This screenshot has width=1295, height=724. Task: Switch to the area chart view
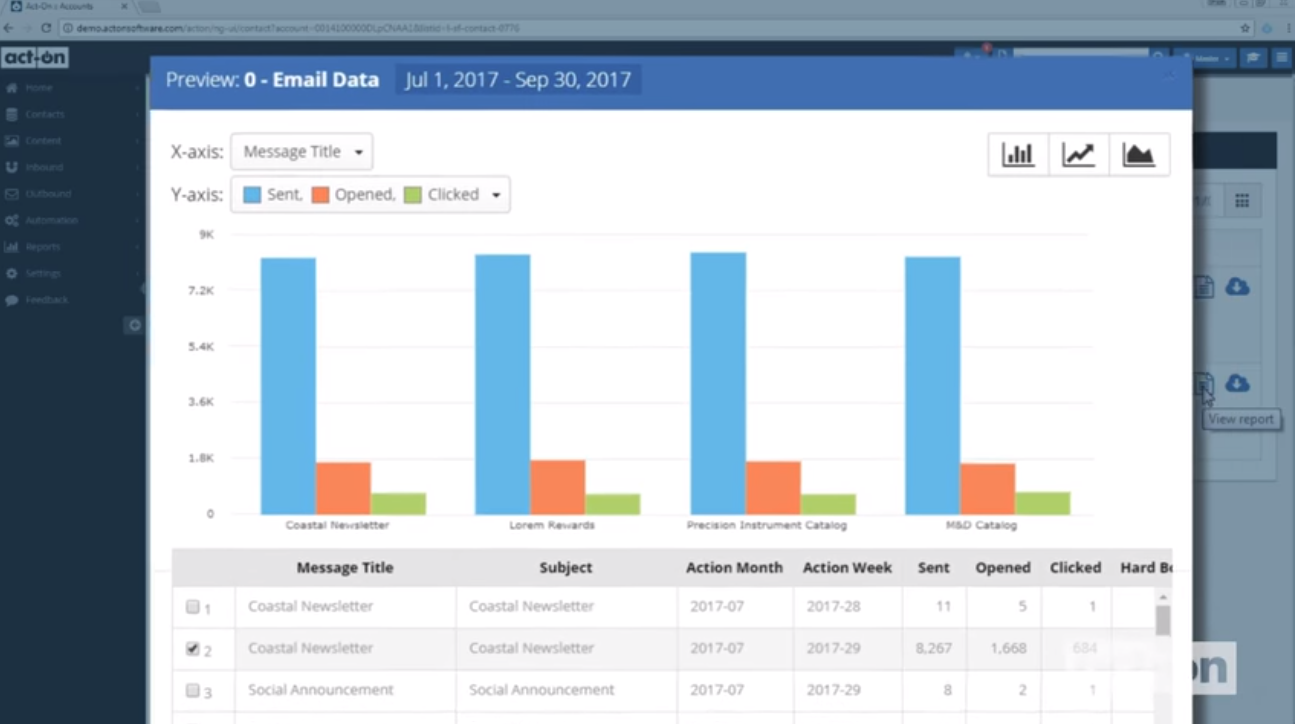pos(1138,155)
